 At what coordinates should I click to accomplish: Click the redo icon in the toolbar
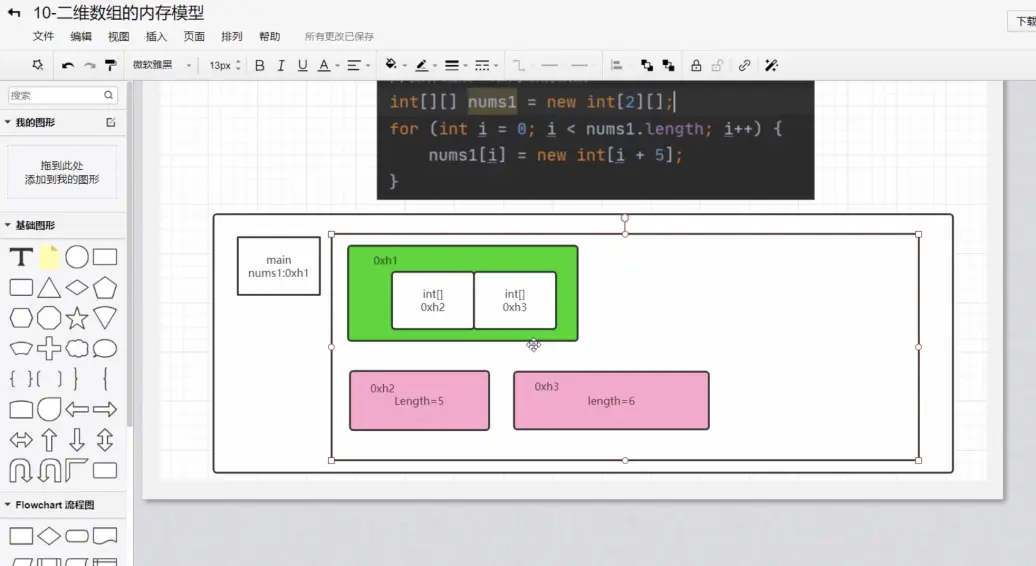click(x=90, y=65)
